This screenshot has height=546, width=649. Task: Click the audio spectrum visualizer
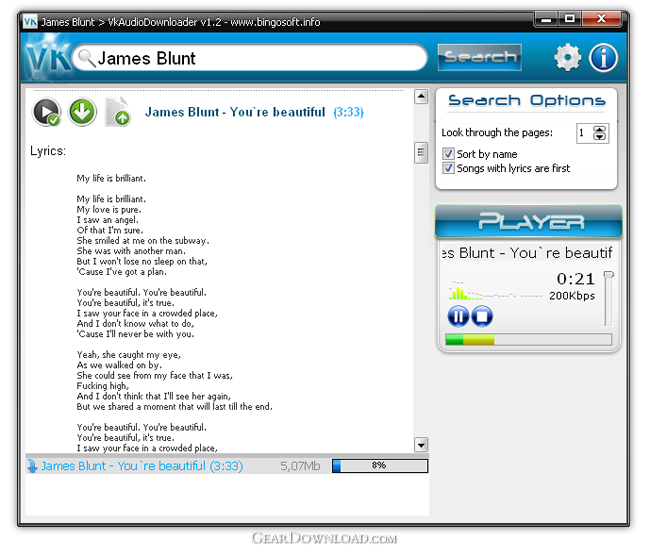[496, 290]
